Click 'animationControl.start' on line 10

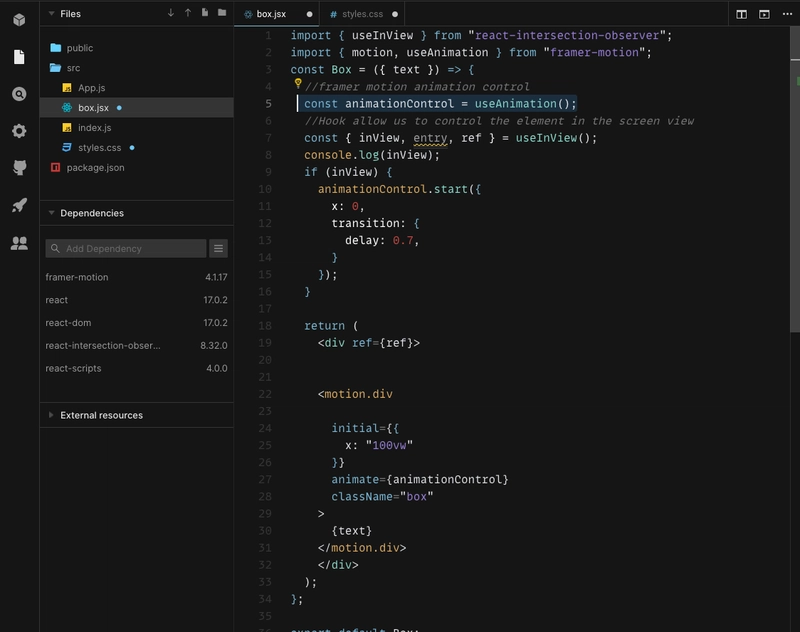[x=393, y=189]
